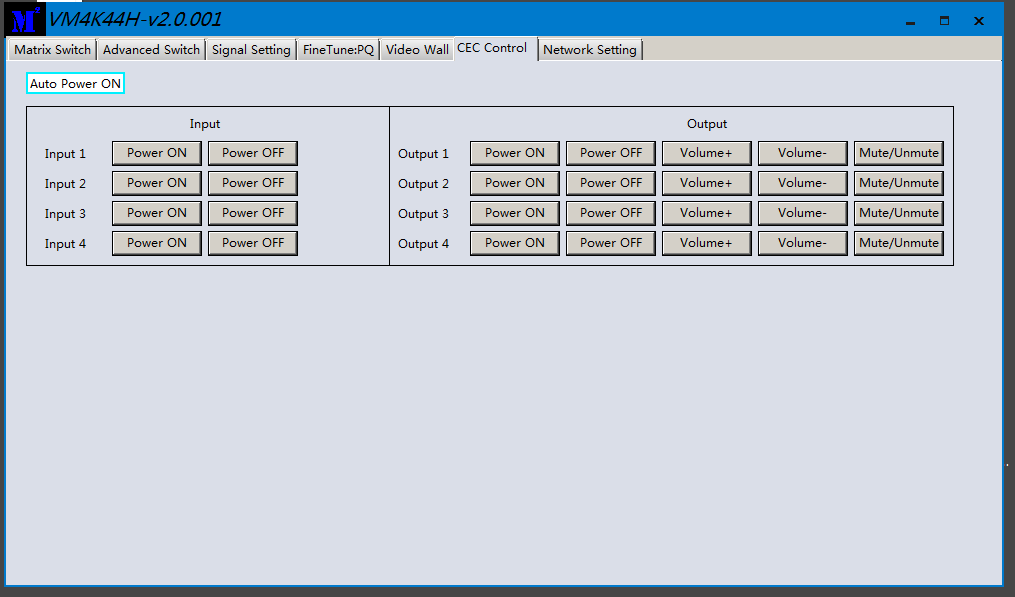Switch to the Matrix Switch tab
Screen dimensions: 1015x597
click(52, 50)
